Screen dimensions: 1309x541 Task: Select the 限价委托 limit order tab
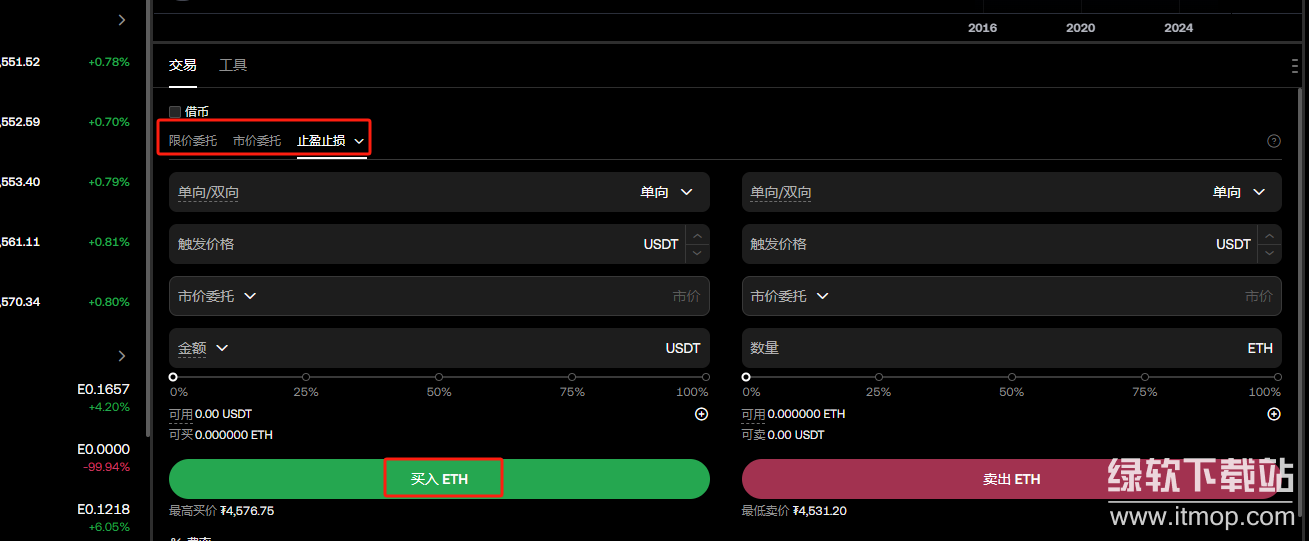(x=192, y=141)
